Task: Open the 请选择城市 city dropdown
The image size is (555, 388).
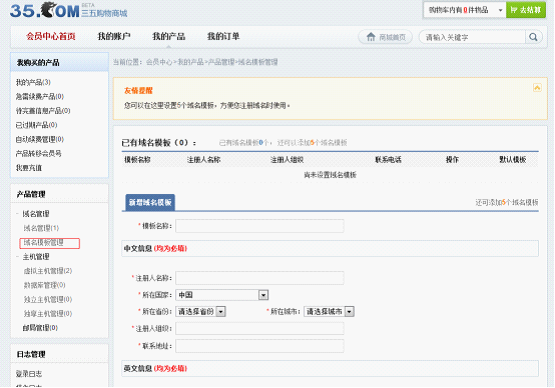Action: pyautogui.click(x=329, y=312)
